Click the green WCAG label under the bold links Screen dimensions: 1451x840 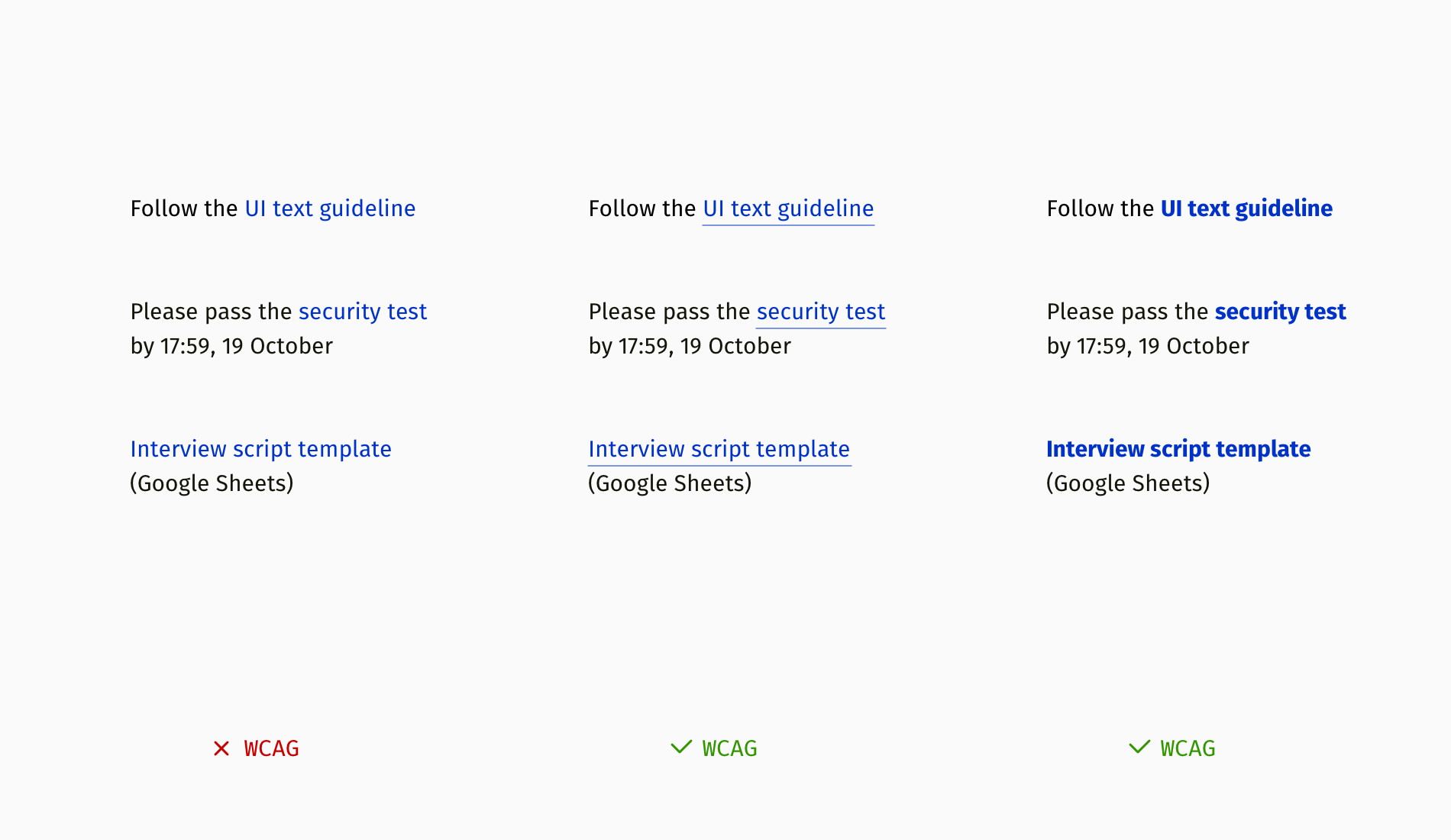click(x=1188, y=748)
